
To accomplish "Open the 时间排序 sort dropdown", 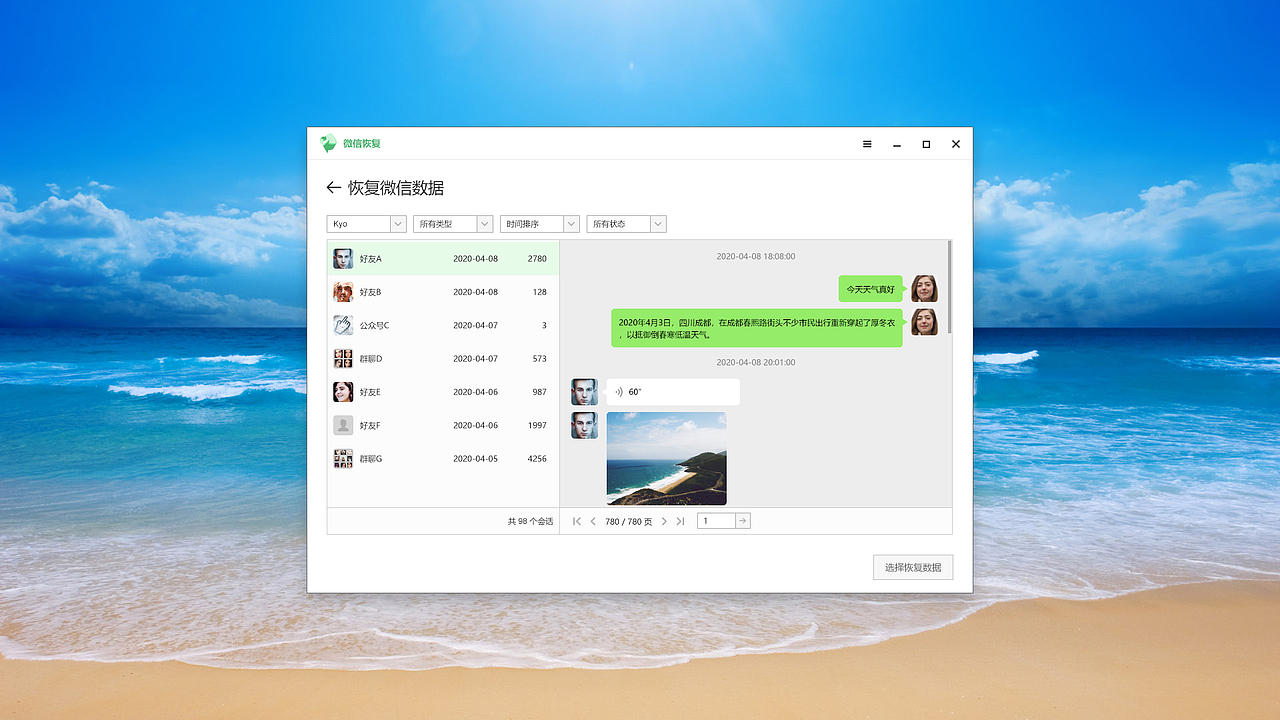I will click(x=540, y=224).
